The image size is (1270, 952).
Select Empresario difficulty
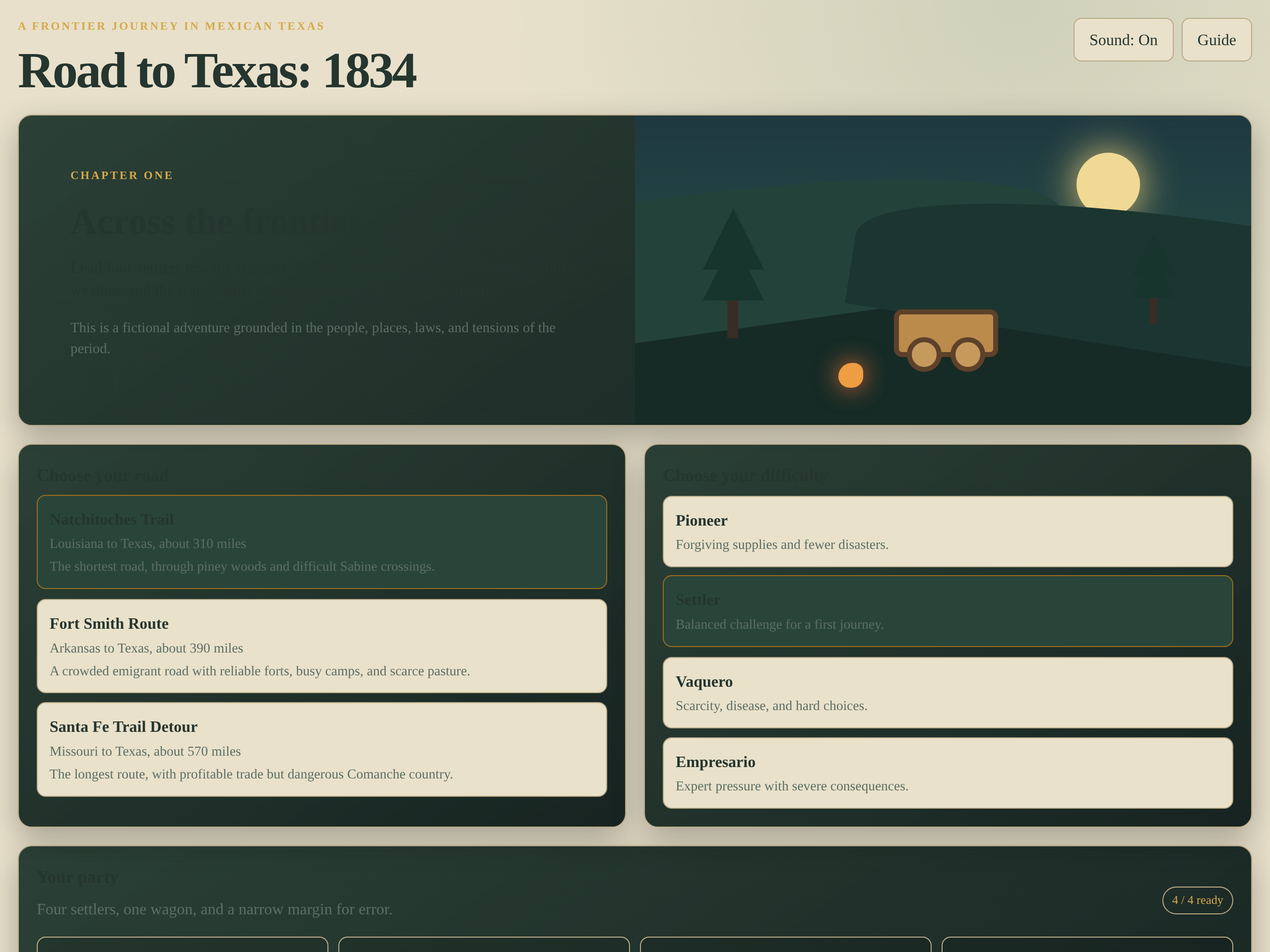(948, 773)
